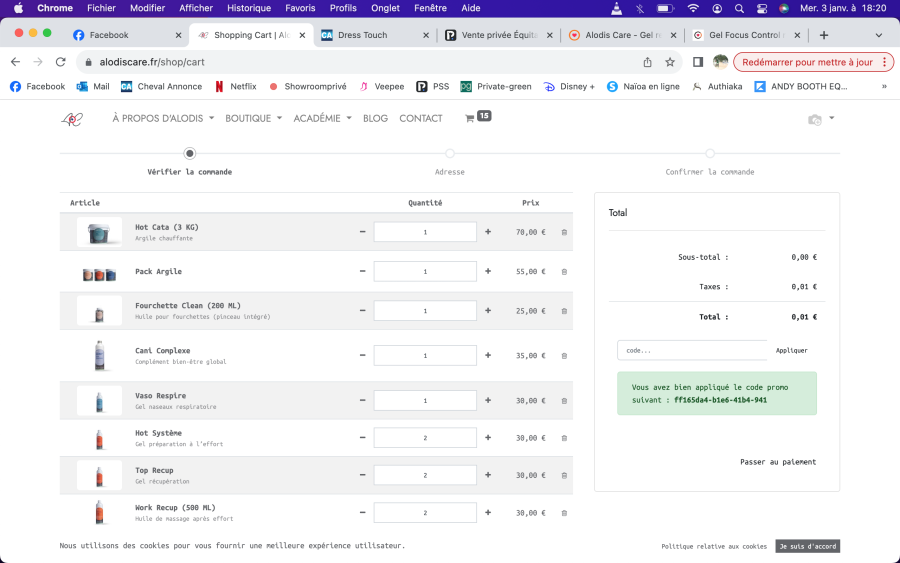Viewport: 900px width, 563px height.
Task: Click the promo code input field
Action: (692, 350)
